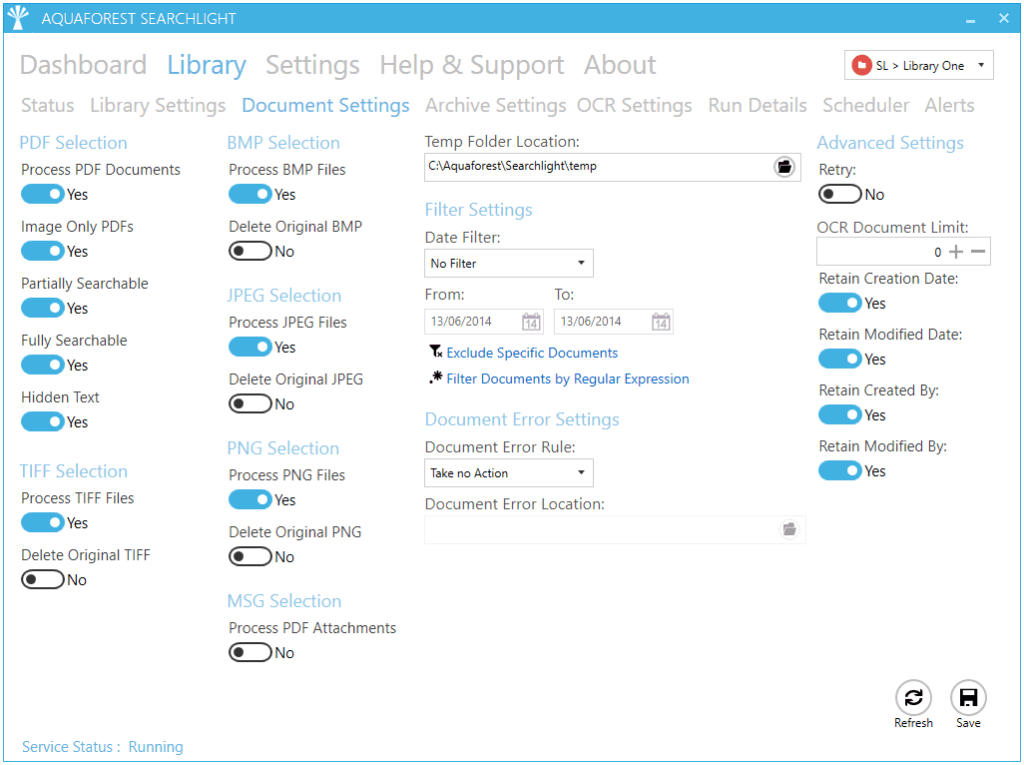
Task: Disable Process PDF Documents
Action: [x=42, y=194]
